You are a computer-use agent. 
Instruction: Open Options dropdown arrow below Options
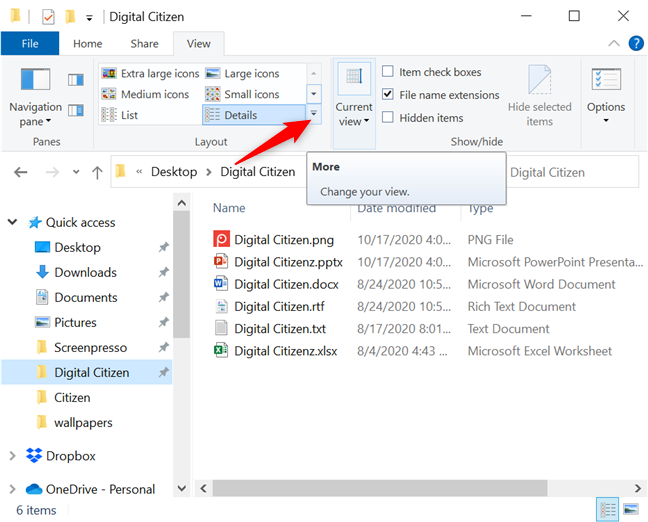(606, 121)
